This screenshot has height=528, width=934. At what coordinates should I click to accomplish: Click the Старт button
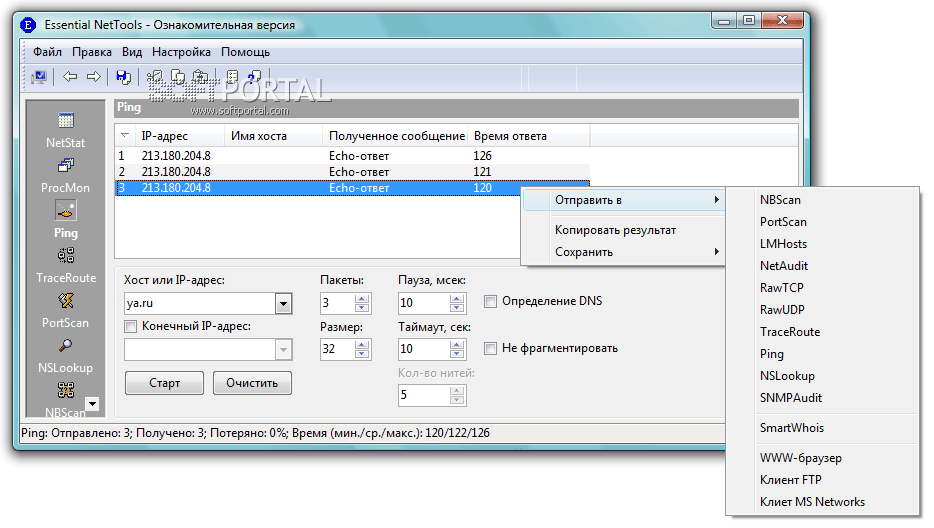(x=164, y=383)
